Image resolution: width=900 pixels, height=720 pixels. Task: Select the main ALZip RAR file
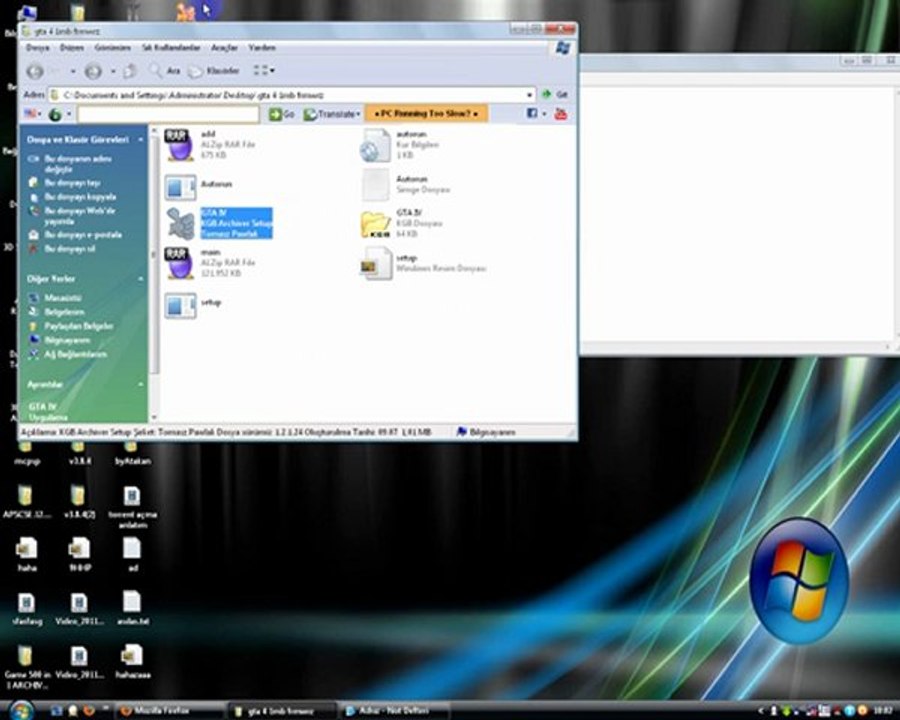pos(210,263)
